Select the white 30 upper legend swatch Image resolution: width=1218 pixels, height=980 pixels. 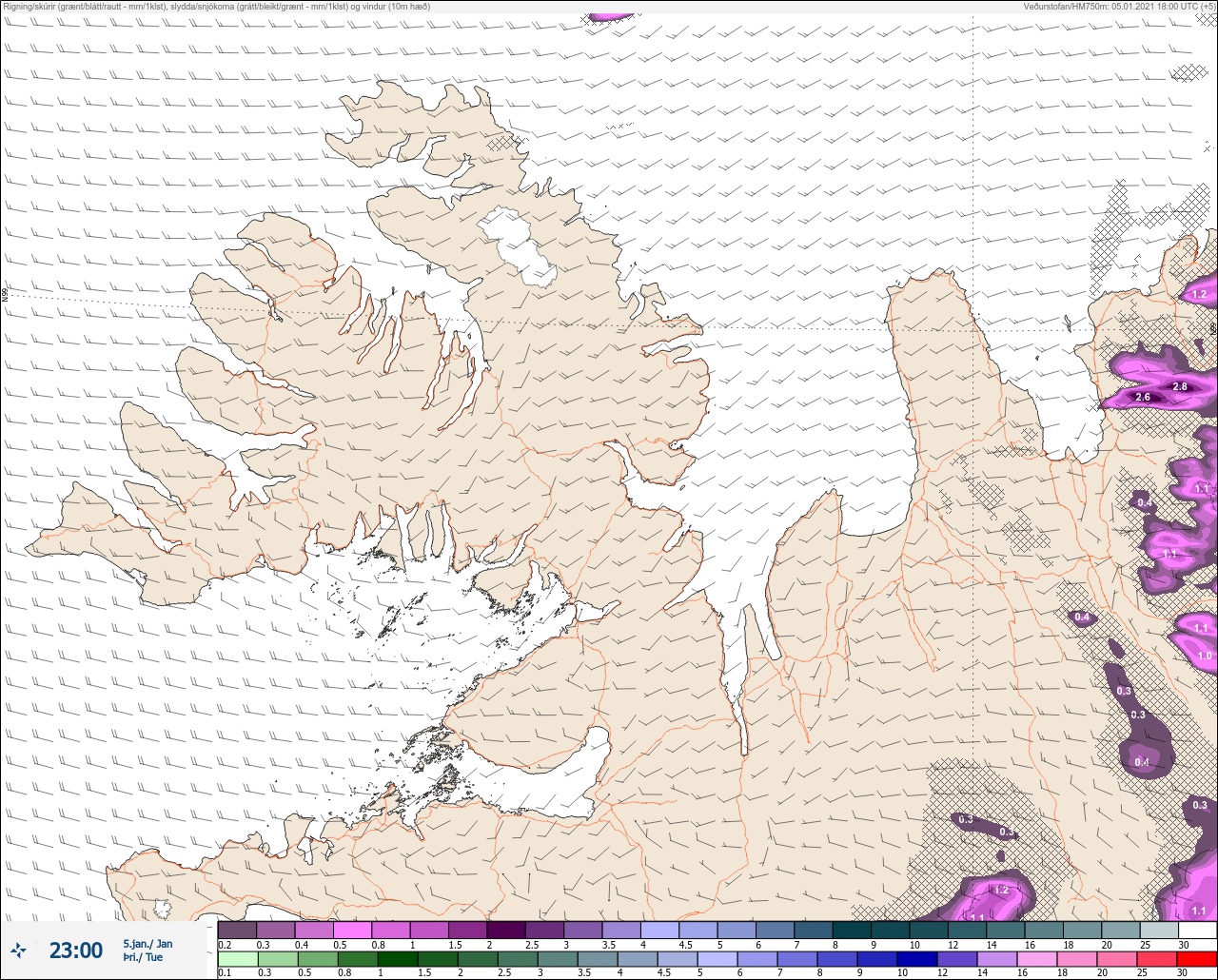[x=1197, y=930]
